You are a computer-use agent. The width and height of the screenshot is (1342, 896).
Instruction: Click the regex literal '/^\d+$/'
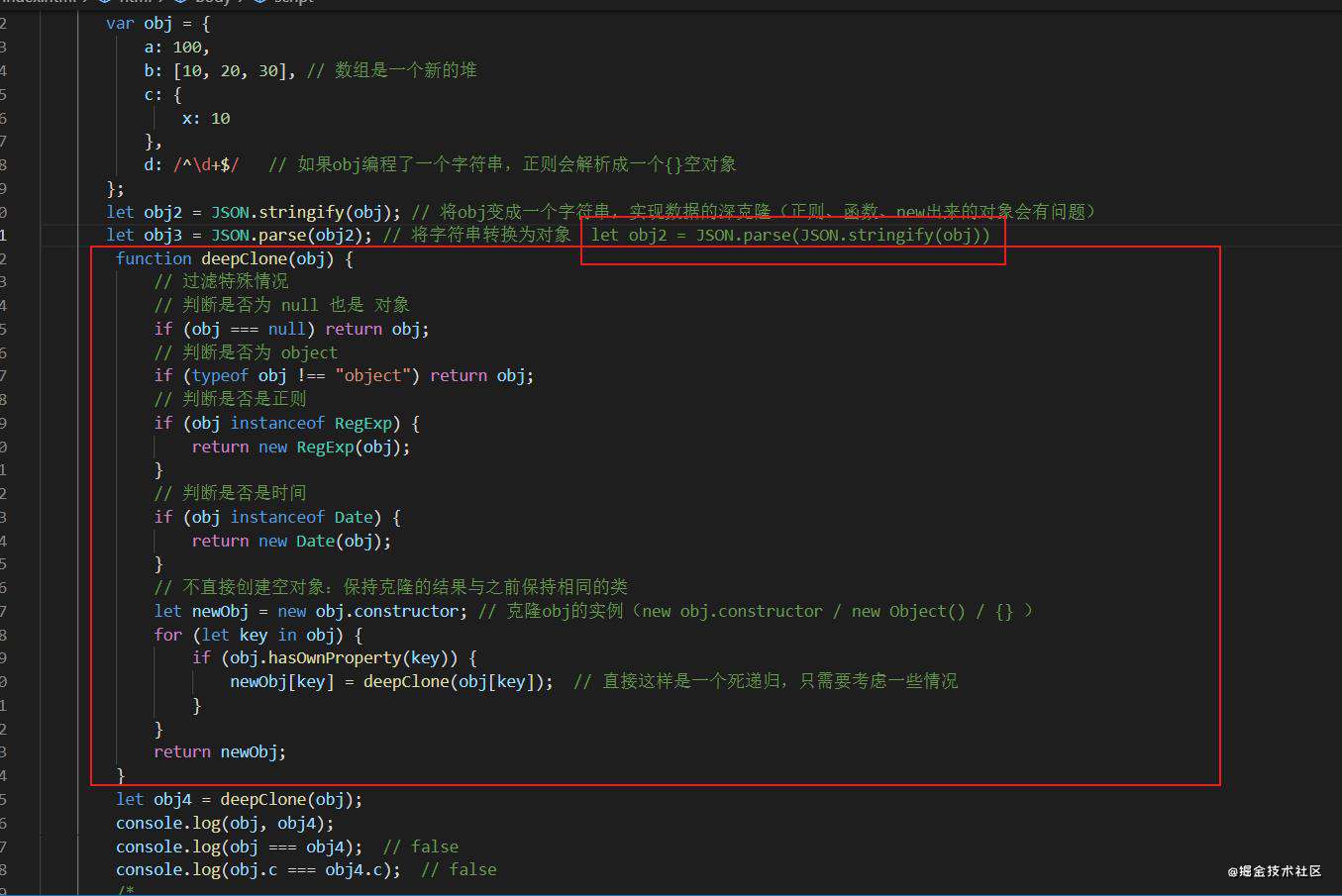[206, 164]
